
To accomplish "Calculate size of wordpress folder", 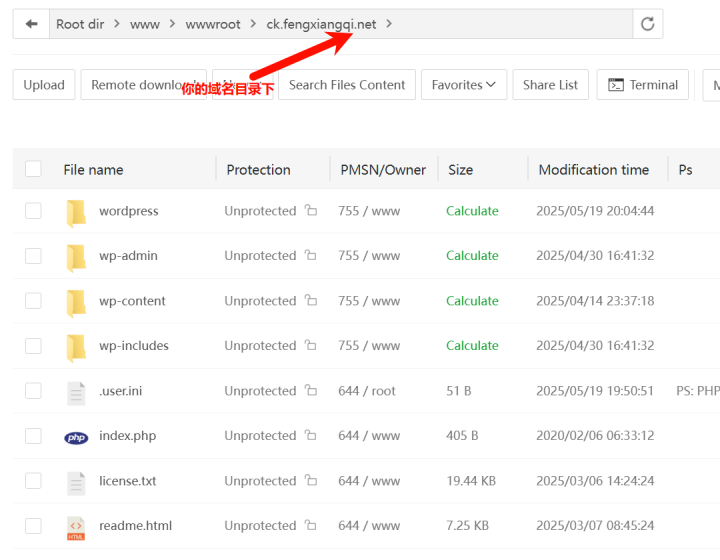I will 472,211.
